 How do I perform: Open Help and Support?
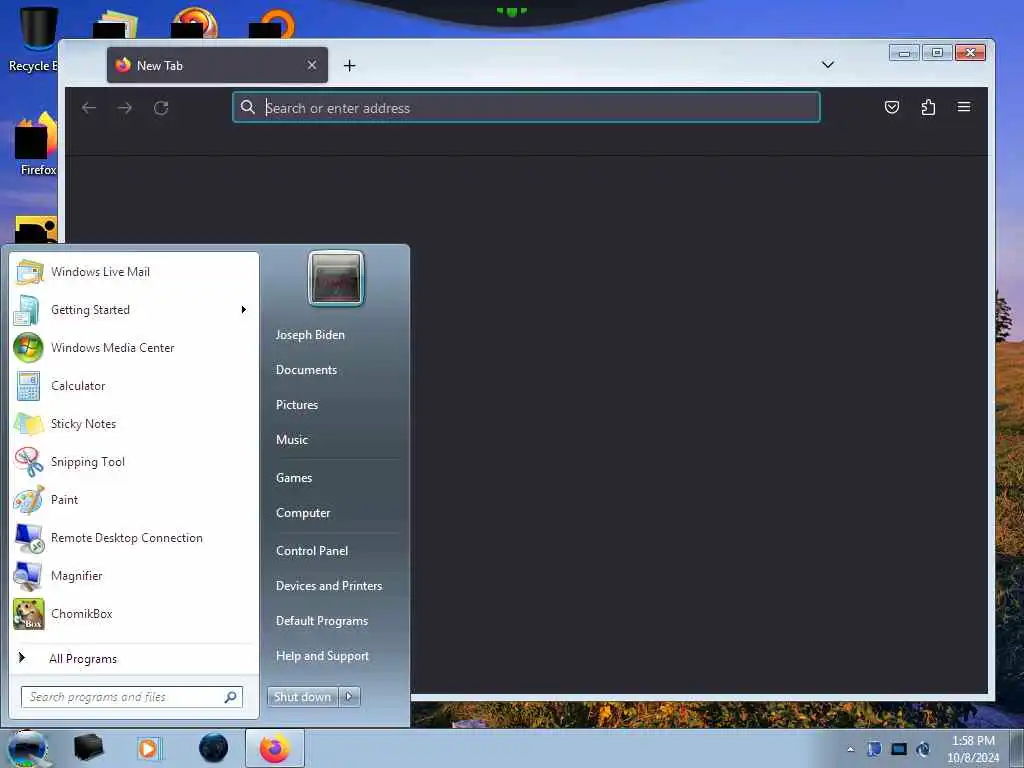[323, 656]
